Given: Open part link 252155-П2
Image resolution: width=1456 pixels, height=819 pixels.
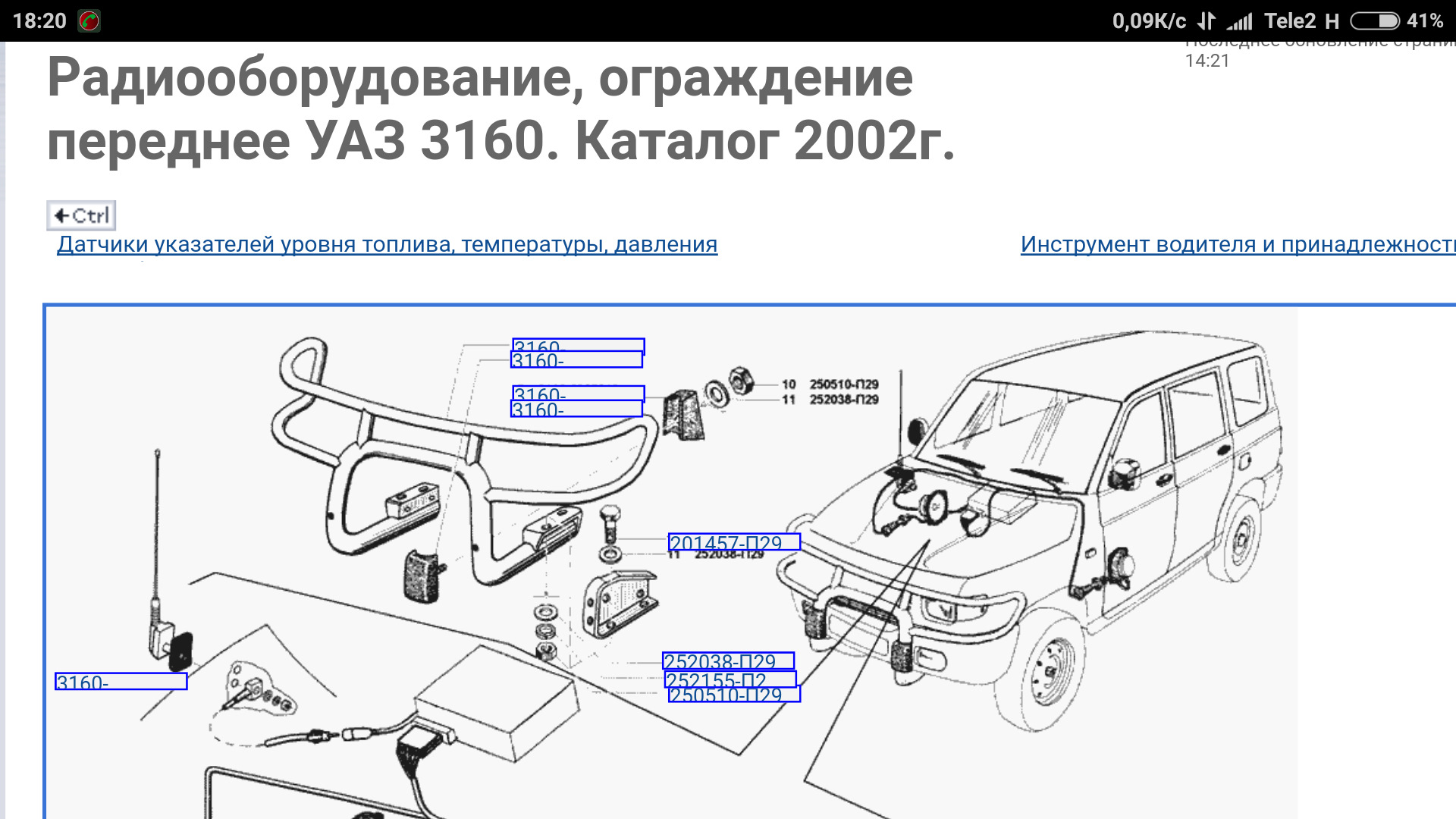Looking at the screenshot, I should tap(730, 679).
